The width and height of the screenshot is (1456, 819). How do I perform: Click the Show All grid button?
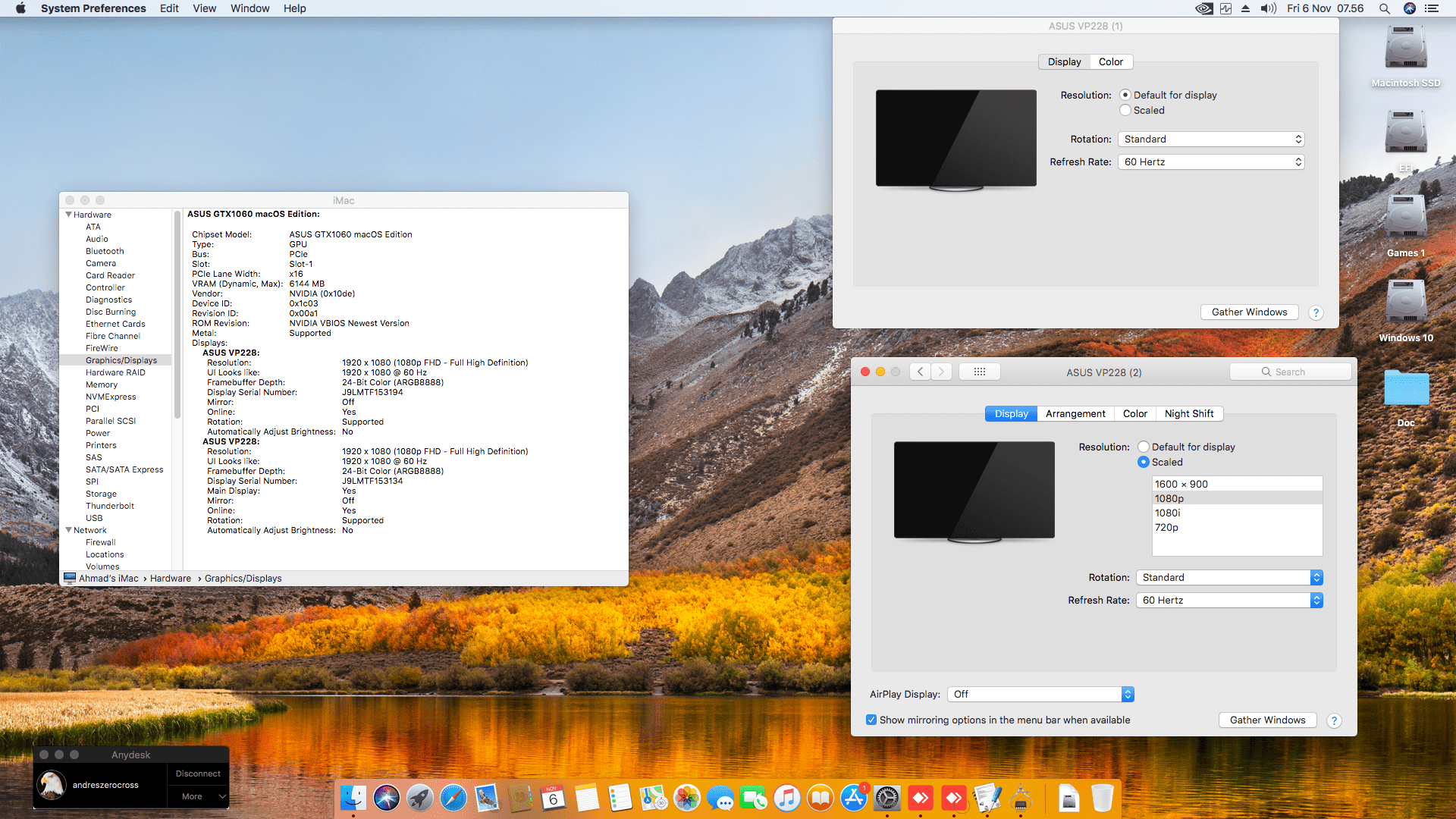pos(979,372)
